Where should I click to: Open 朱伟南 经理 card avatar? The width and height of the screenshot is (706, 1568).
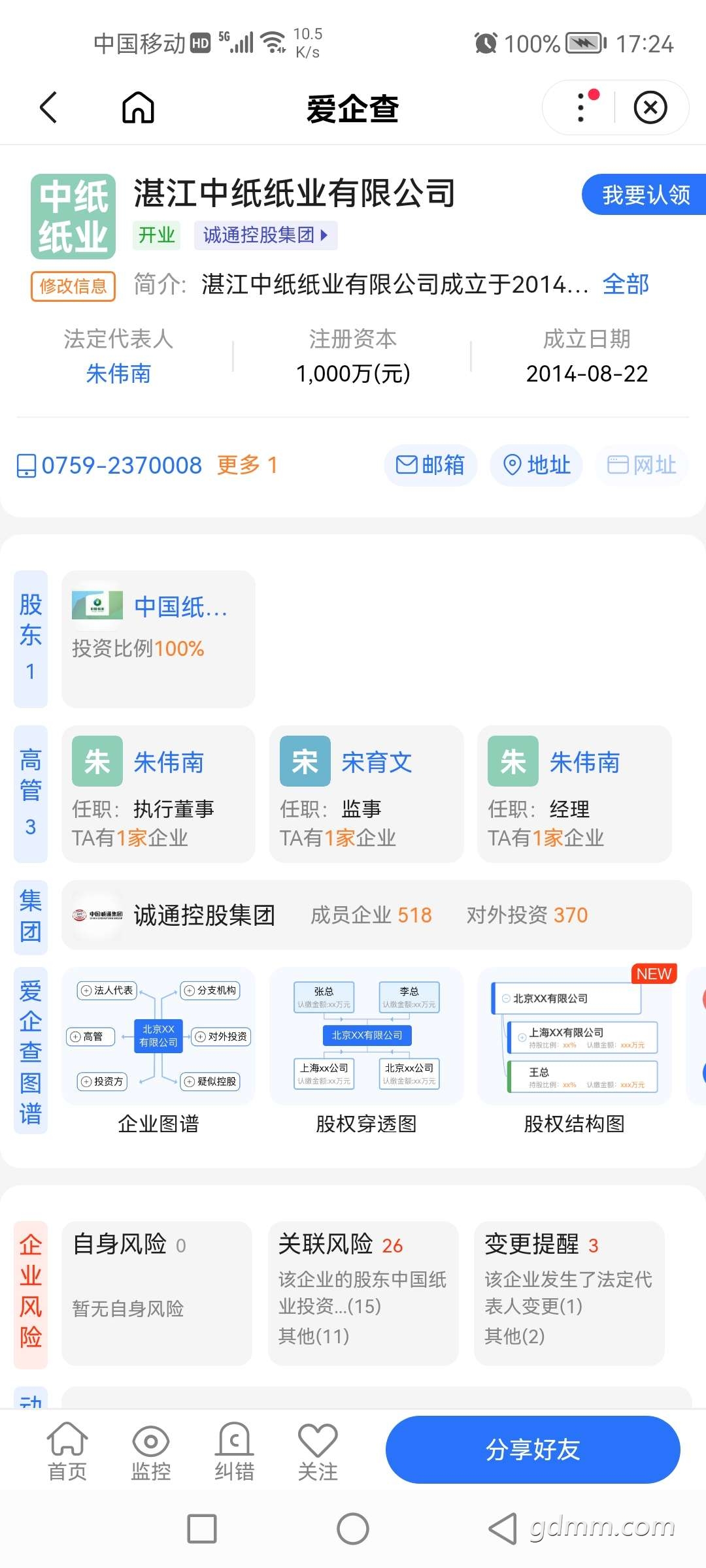coord(513,761)
